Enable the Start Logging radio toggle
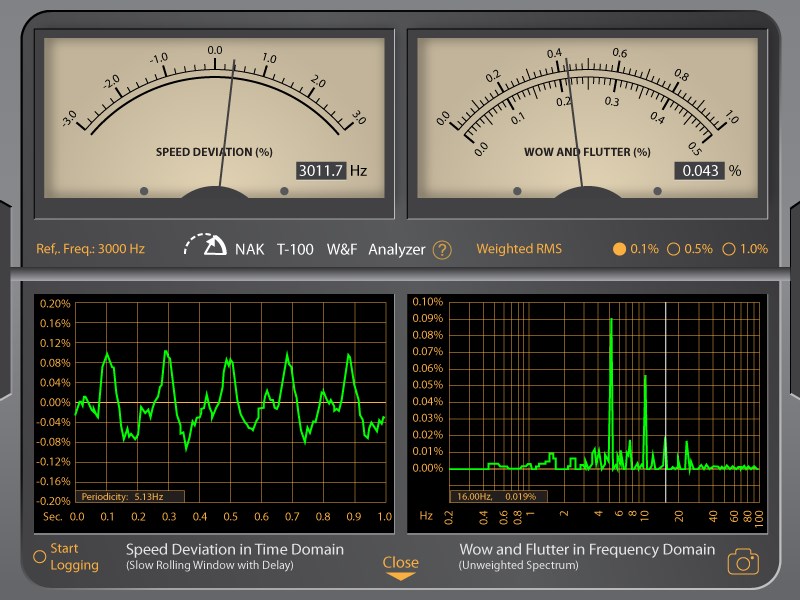The image size is (800, 600). pos(39,557)
